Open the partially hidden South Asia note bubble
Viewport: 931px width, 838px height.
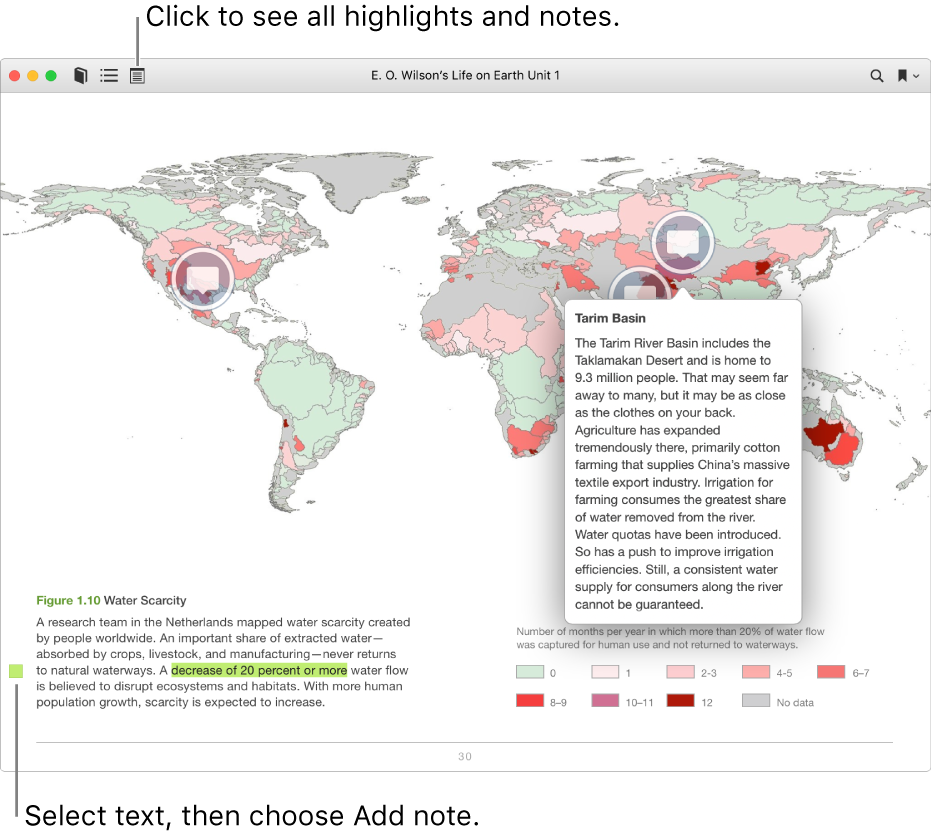coord(641,285)
